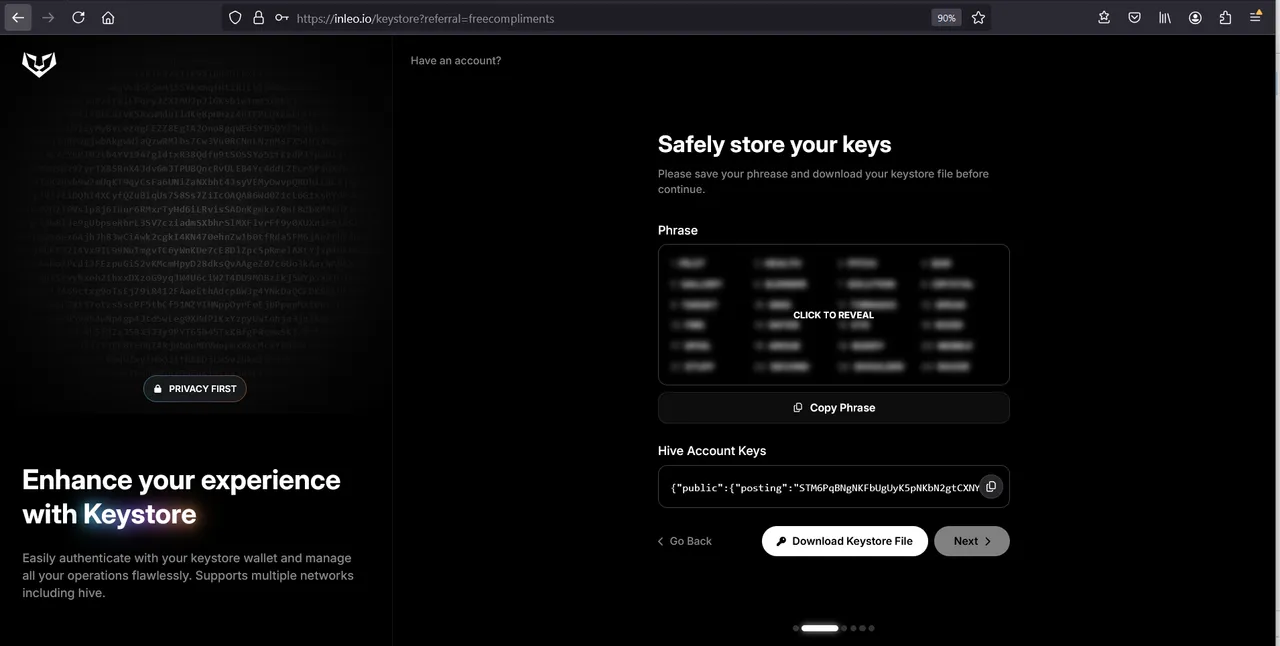Click the 90% zoom level indicator
1280x646 pixels.
point(945,18)
